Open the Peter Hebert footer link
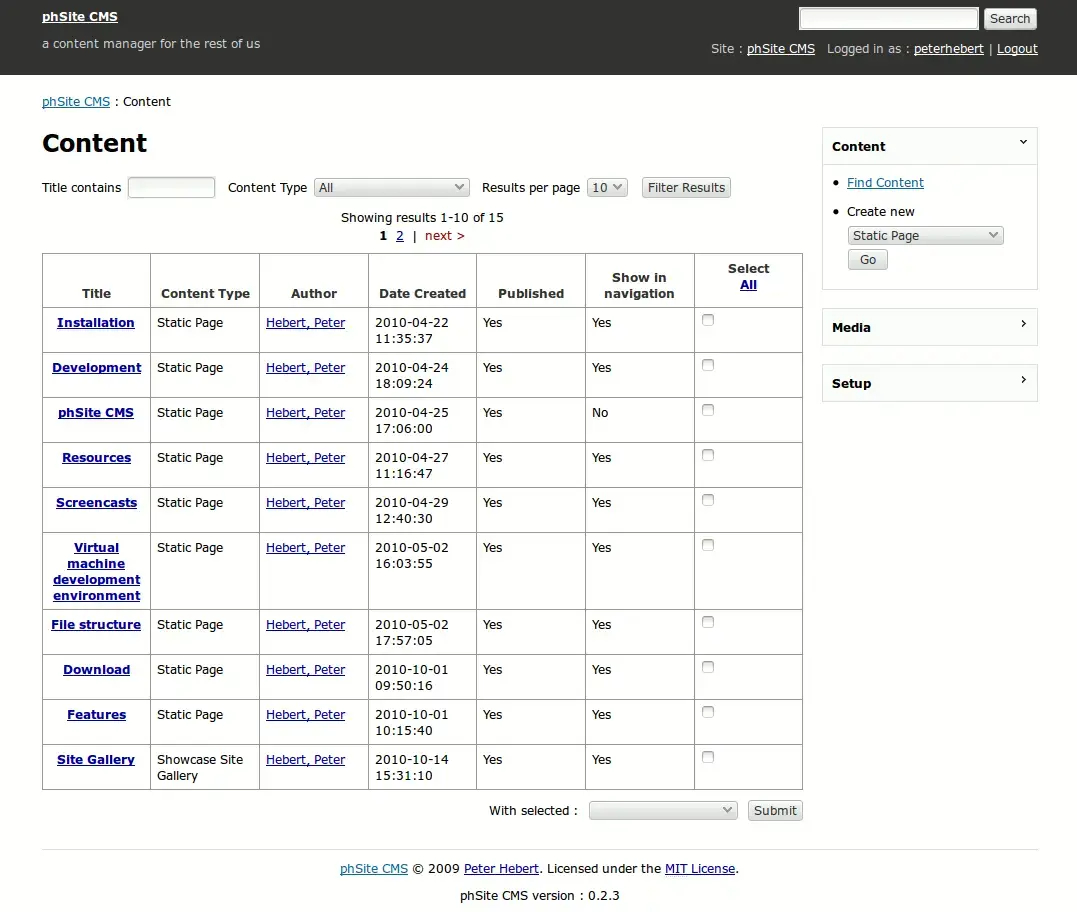Image resolution: width=1077 pixels, height=912 pixels. 501,869
